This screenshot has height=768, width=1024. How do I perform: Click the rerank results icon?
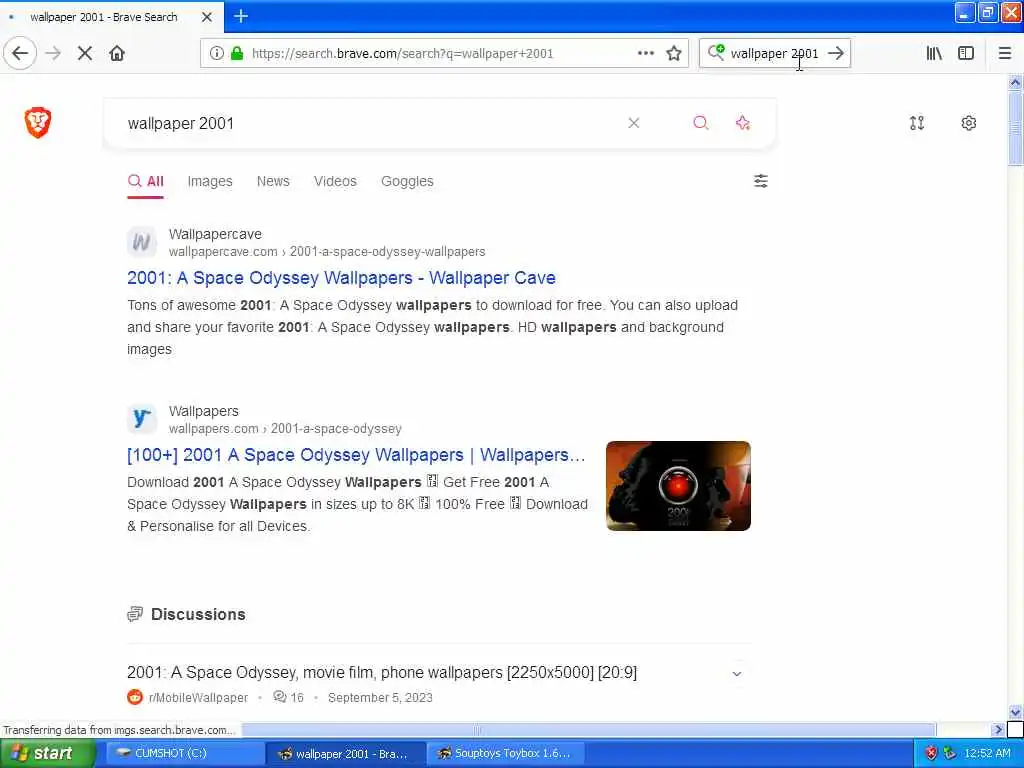pos(917,123)
